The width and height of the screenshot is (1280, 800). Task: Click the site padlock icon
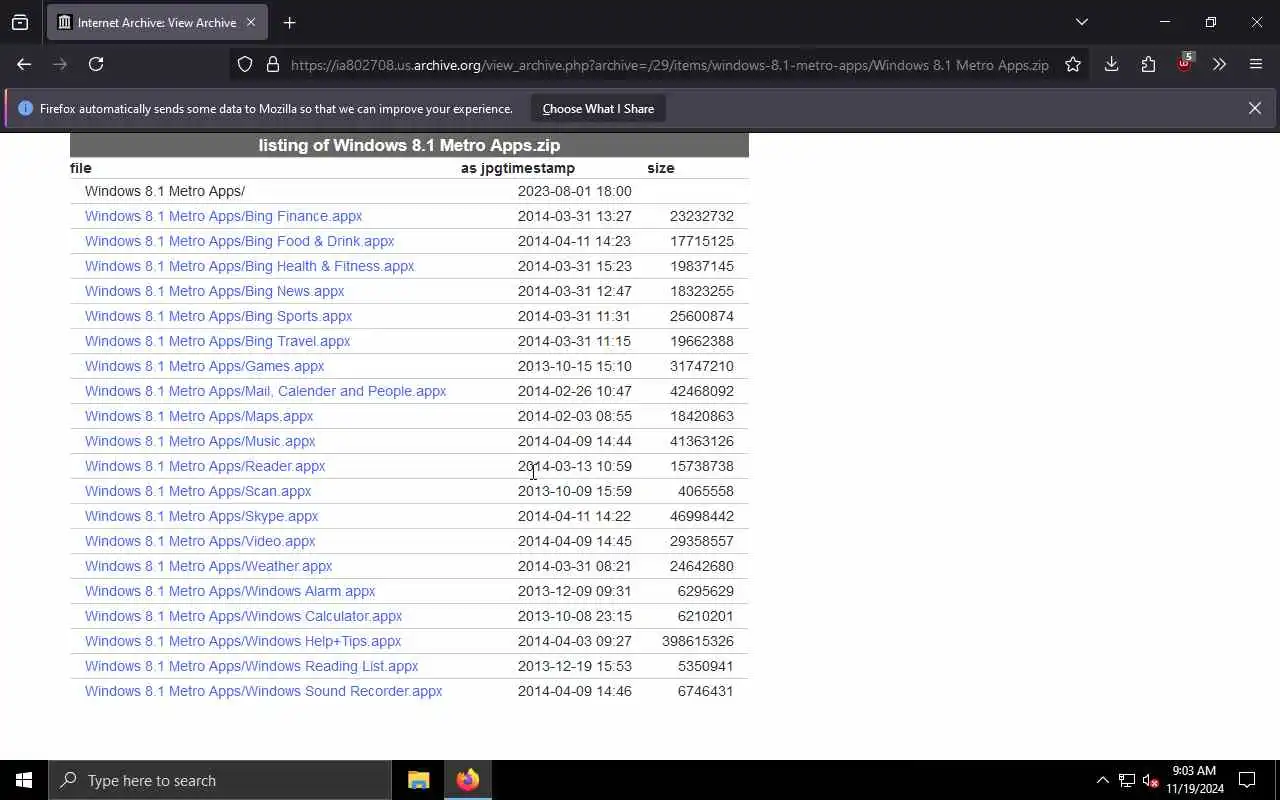(x=272, y=64)
